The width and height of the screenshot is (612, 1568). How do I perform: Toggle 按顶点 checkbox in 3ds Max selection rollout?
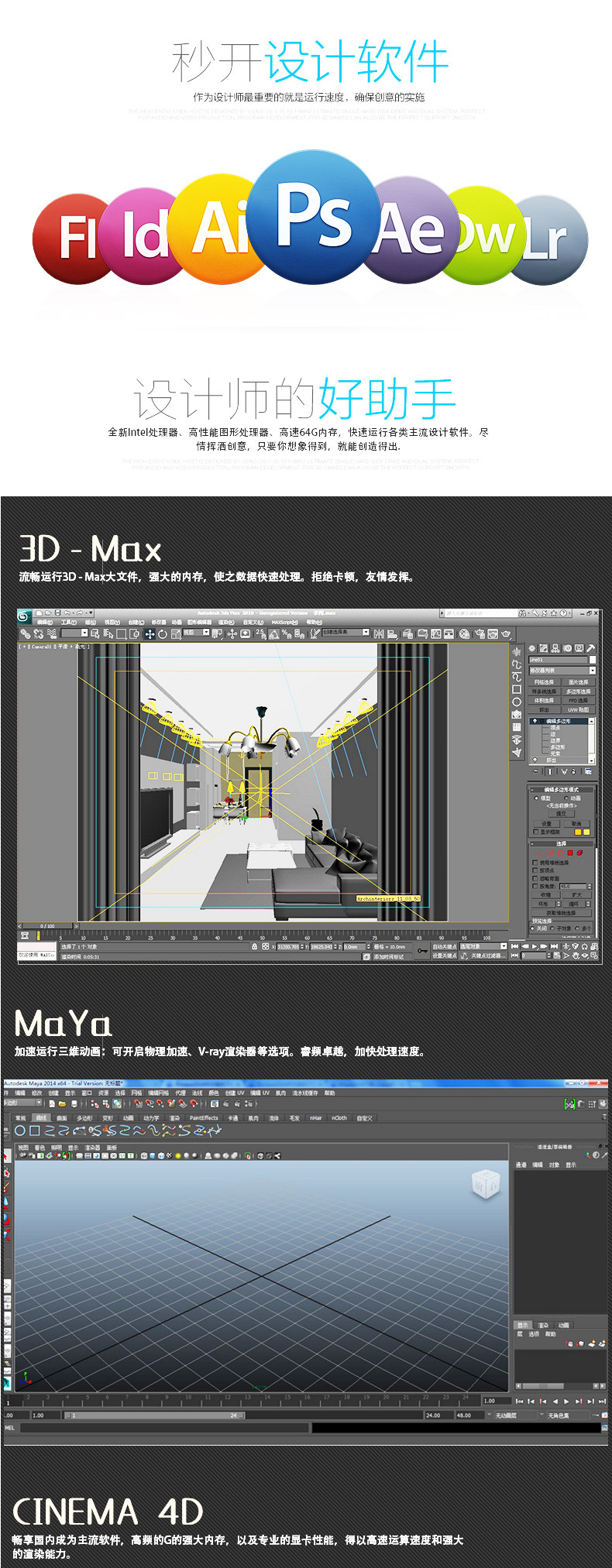pyautogui.click(x=535, y=870)
